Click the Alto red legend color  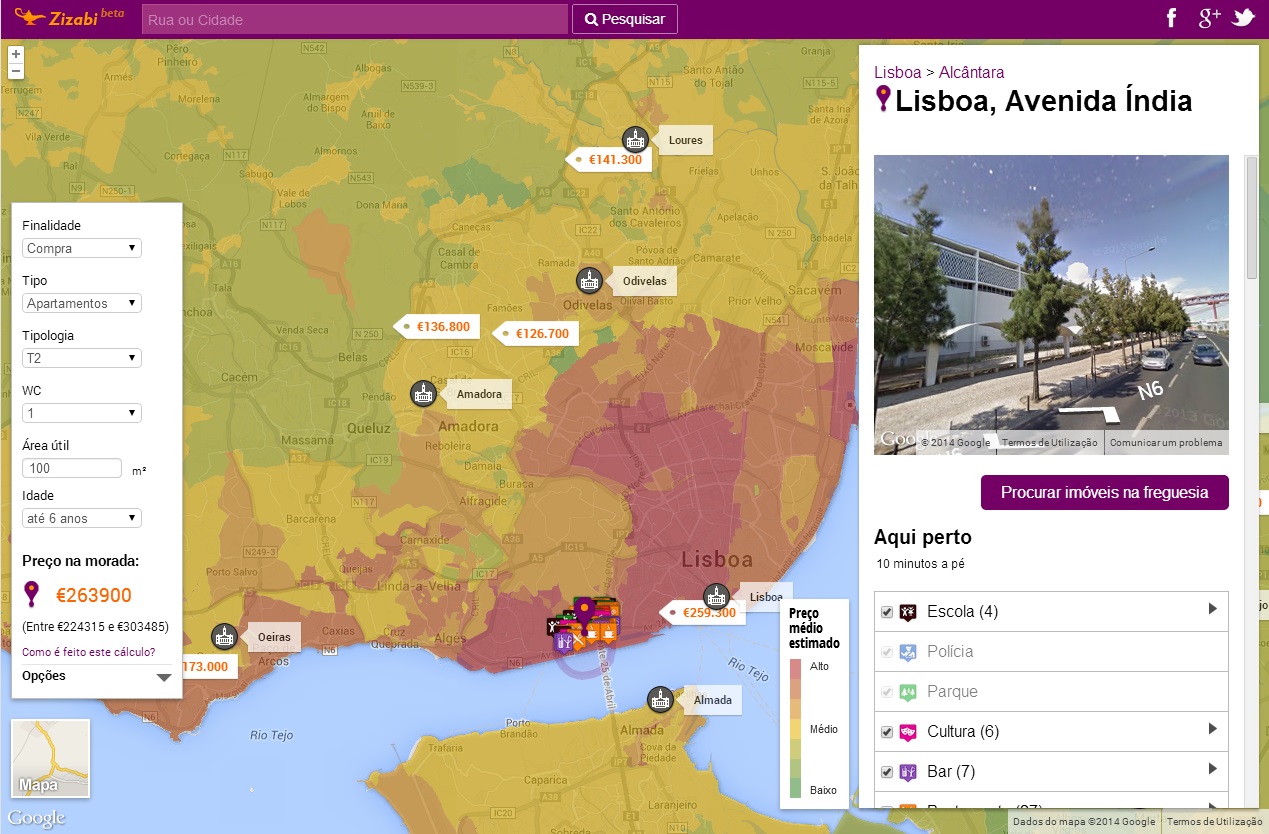[796, 668]
